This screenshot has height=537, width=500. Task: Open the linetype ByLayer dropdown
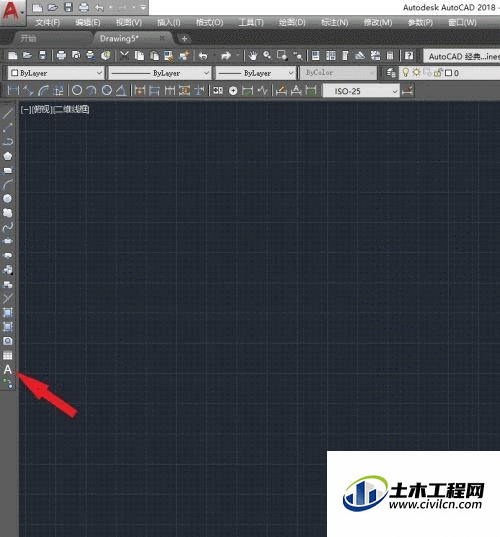[160, 73]
